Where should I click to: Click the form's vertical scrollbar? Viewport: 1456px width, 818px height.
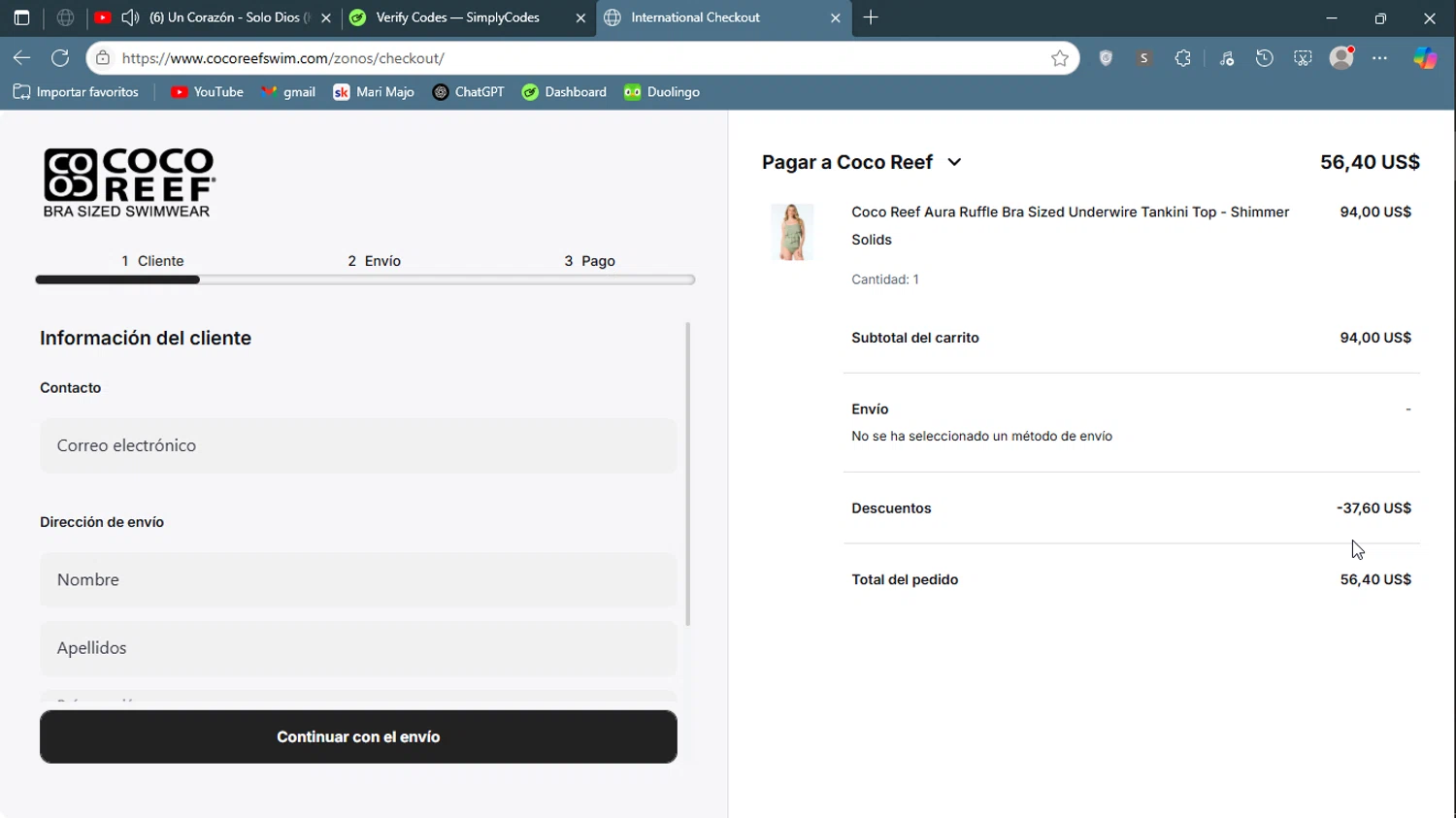coord(688,474)
